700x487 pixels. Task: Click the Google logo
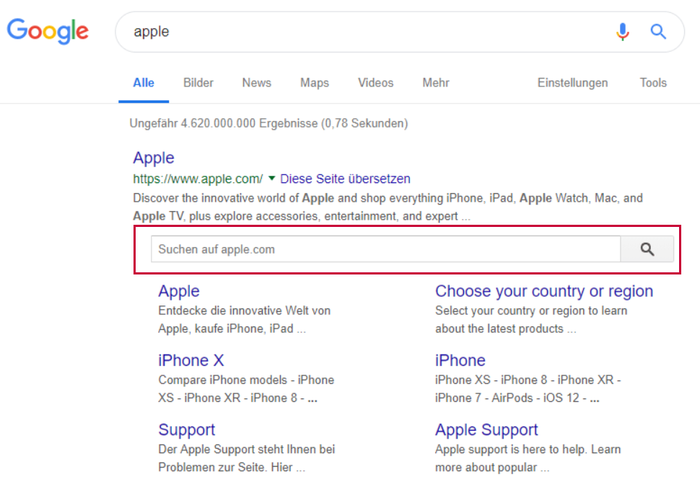pos(48,31)
